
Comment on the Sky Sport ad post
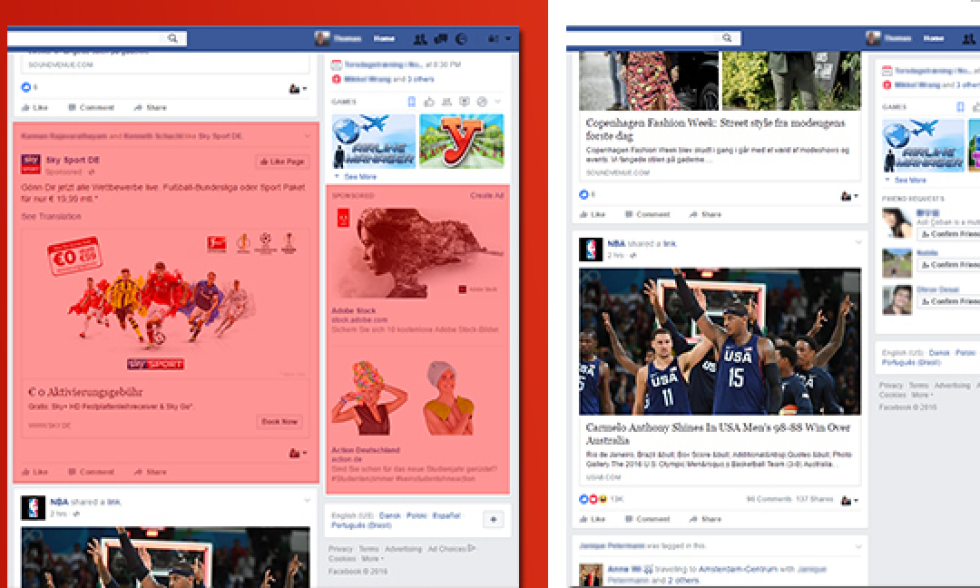(91, 472)
